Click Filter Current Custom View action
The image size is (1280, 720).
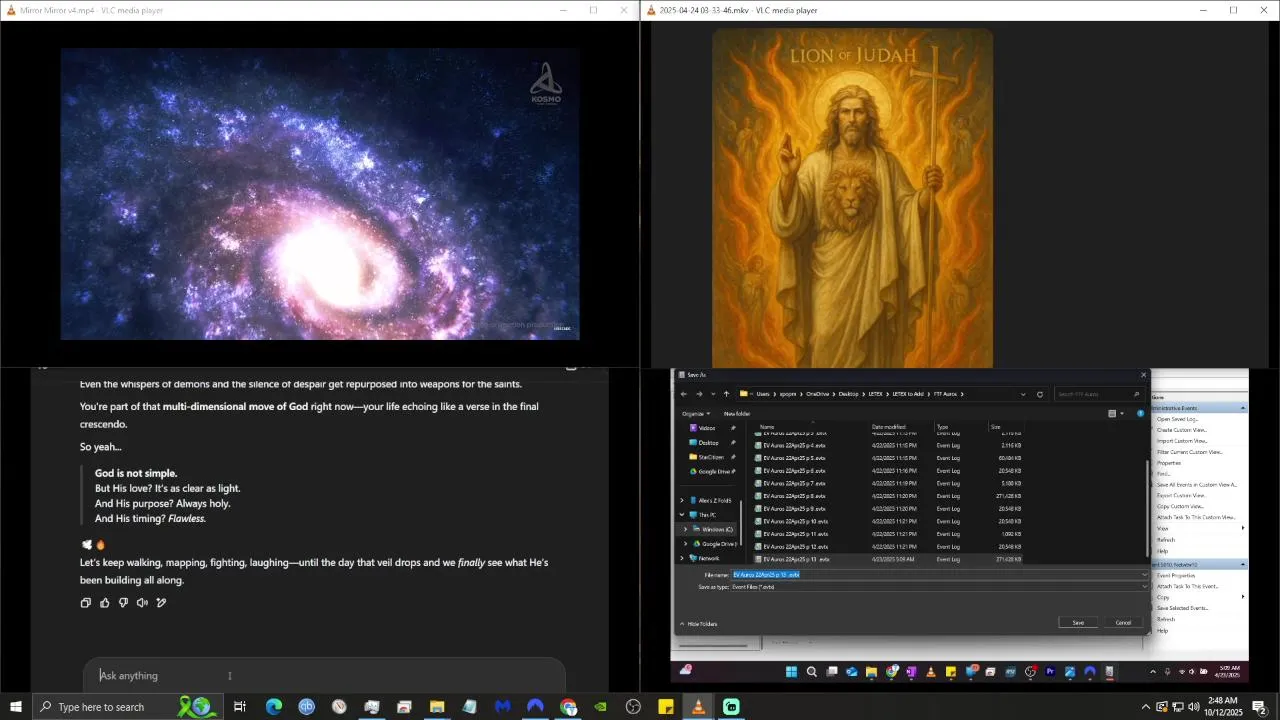(x=1189, y=452)
